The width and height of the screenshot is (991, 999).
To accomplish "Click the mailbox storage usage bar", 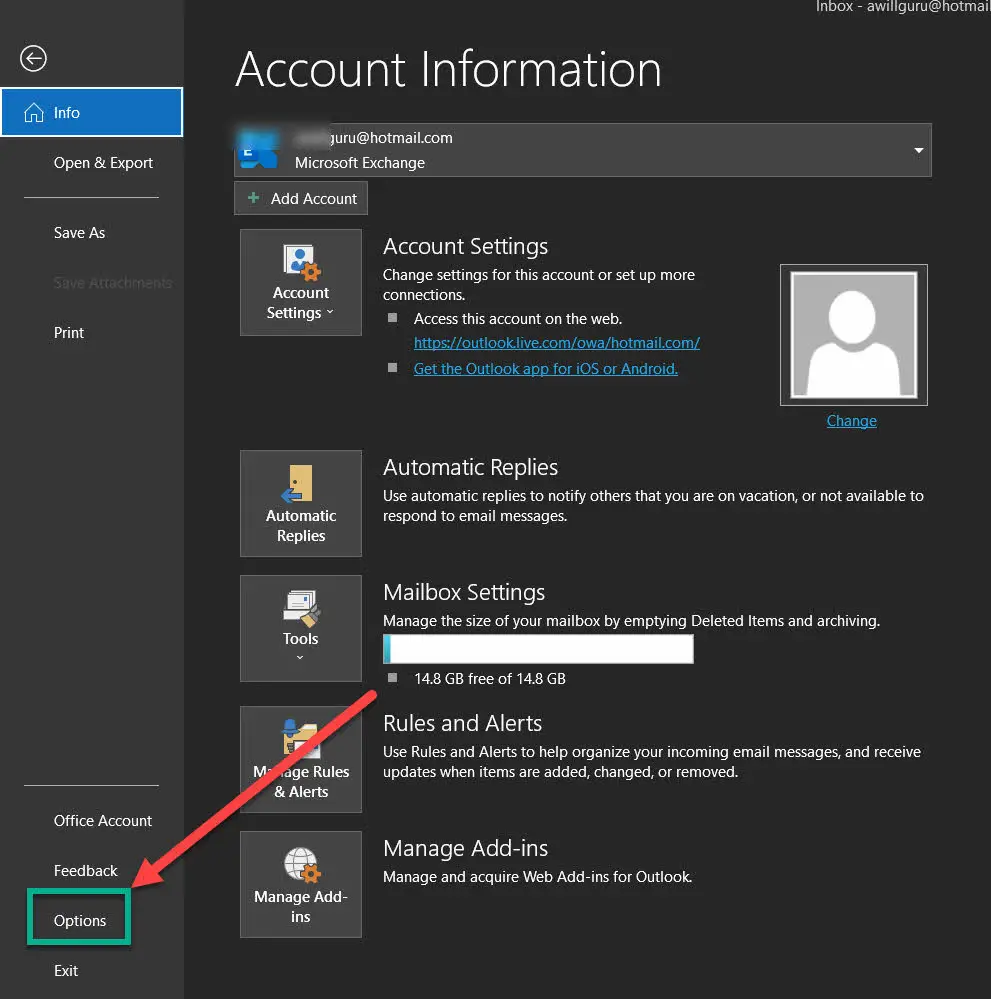I will (x=539, y=649).
